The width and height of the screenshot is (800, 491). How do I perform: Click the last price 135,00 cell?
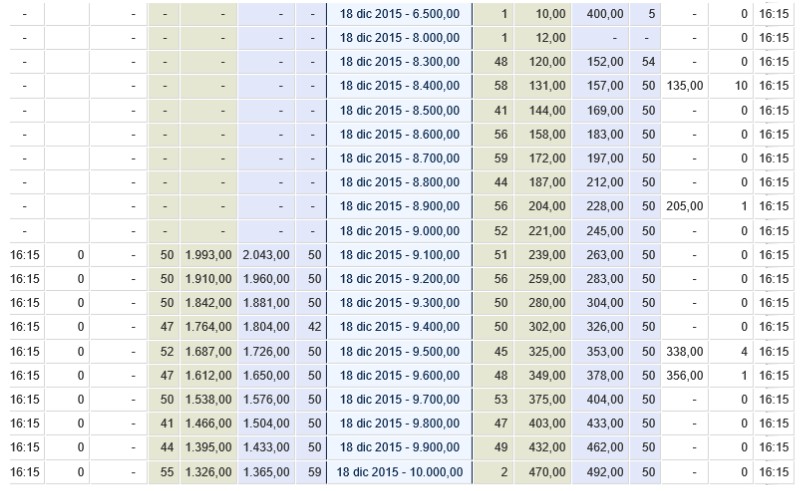coord(685,86)
